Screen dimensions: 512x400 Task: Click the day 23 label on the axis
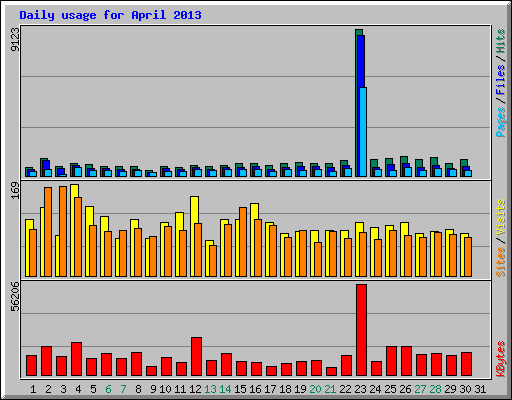[360, 389]
